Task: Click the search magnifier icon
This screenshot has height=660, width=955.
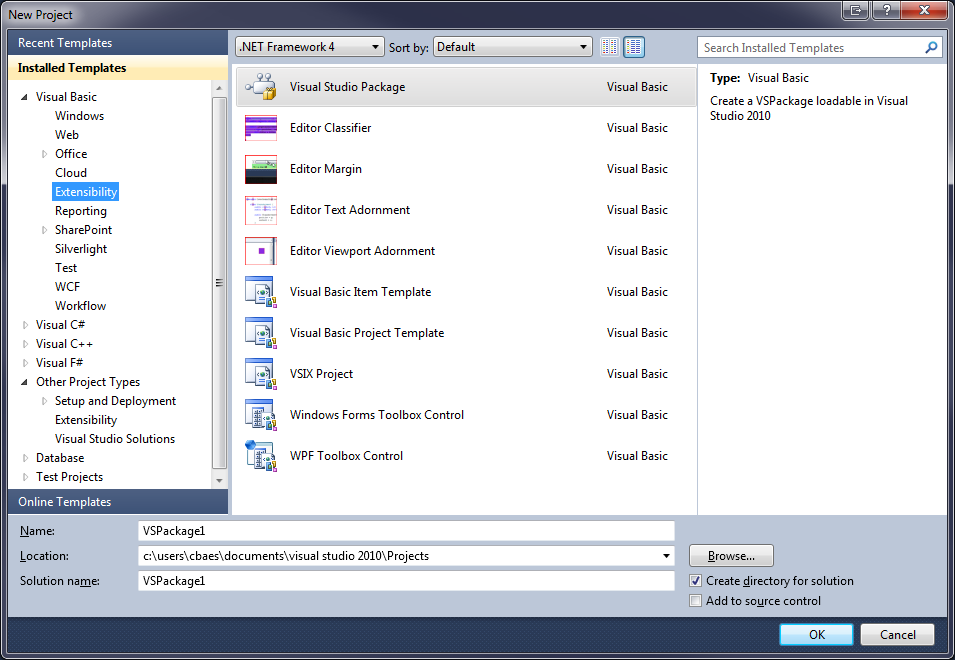Action: 931,47
